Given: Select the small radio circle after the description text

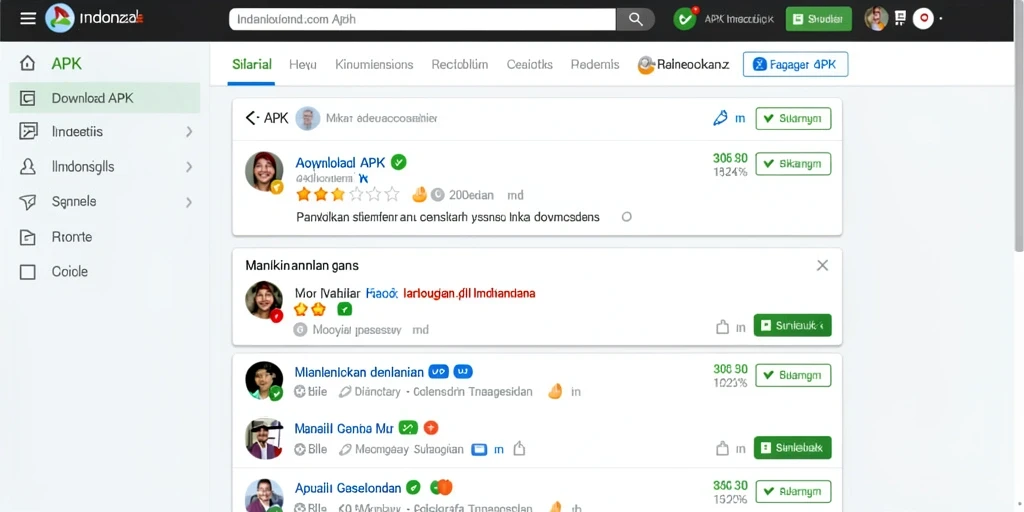Looking at the screenshot, I should tap(626, 217).
